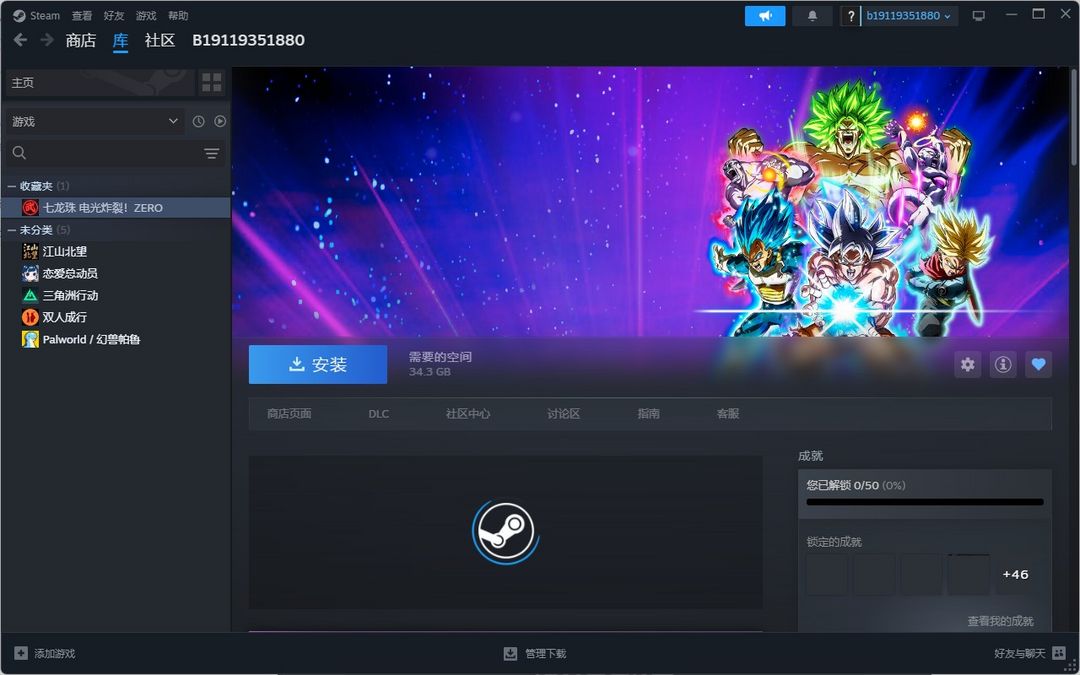The image size is (1080, 675).
Task: Collapse the 未分类 category
Action: click(12, 230)
